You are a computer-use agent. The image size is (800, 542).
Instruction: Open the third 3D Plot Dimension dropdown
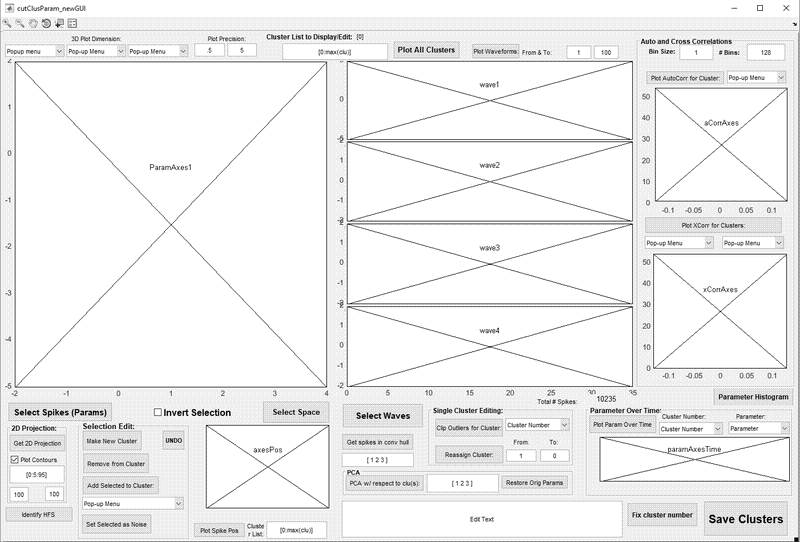pos(158,52)
